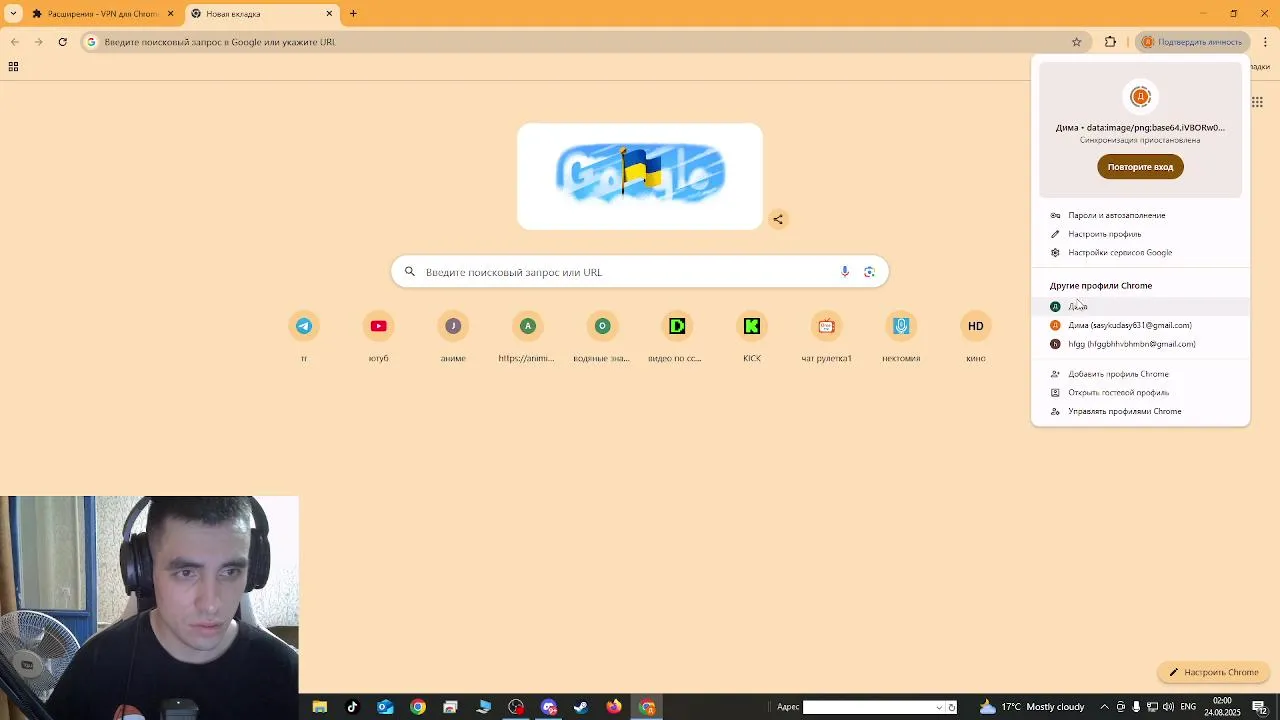Open Steam from the taskbar
The height and width of the screenshot is (720, 1280).
coord(581,707)
